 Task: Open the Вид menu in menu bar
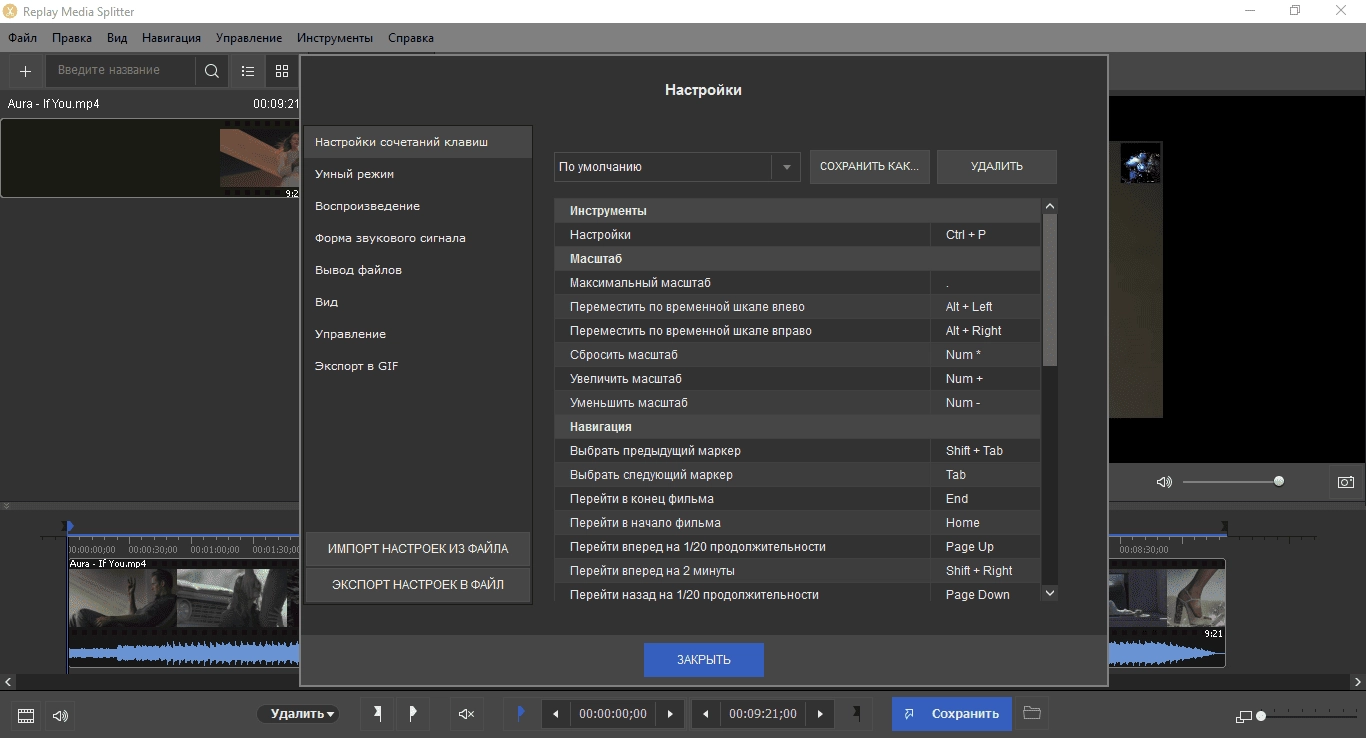(117, 38)
